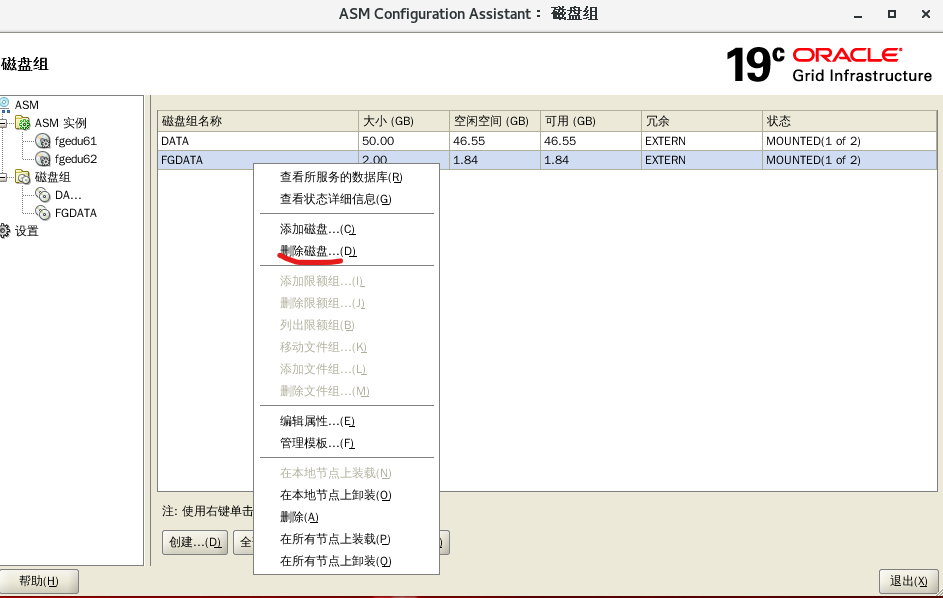
Task: Click the 创建...(D) button
Action: click(x=195, y=543)
